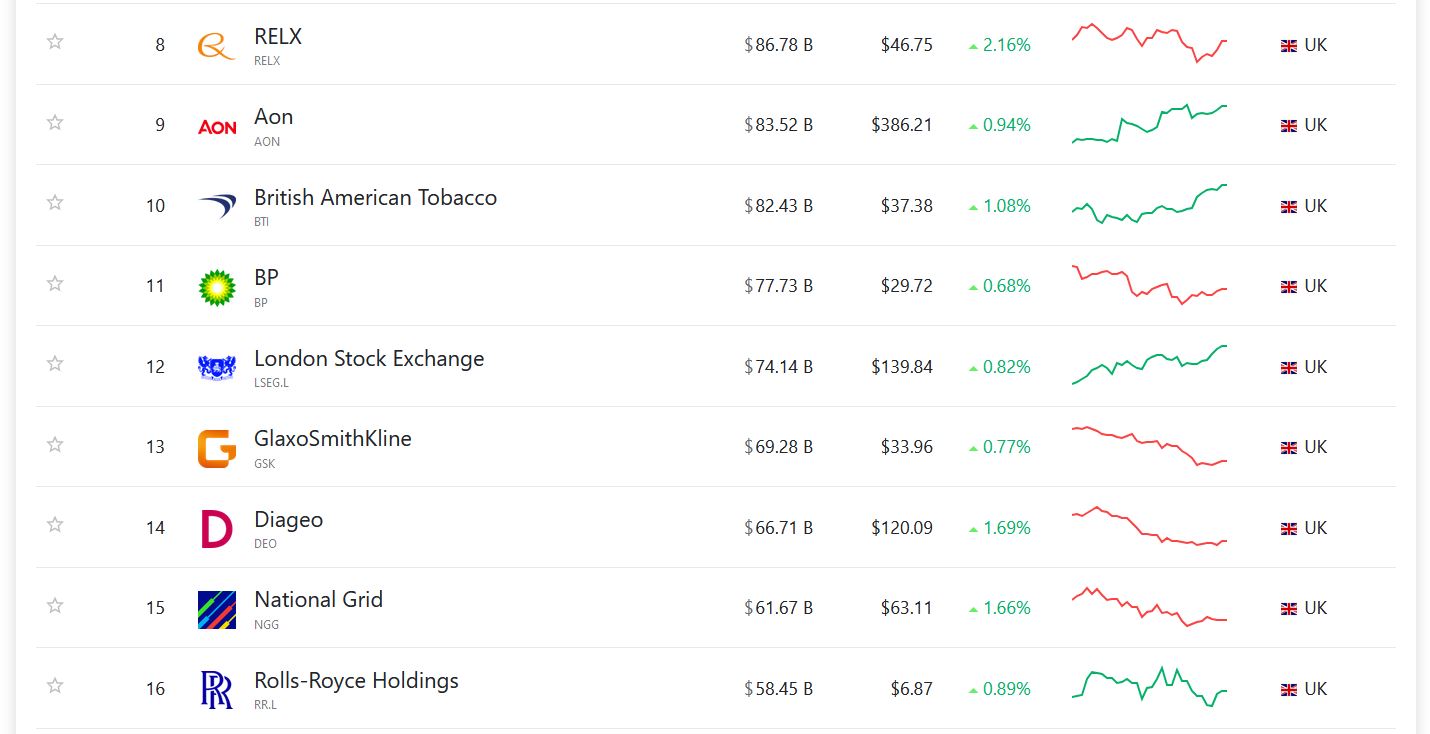The image size is (1430, 734).
Task: Click the Rolls-Royce RR logo
Action: (x=217, y=689)
